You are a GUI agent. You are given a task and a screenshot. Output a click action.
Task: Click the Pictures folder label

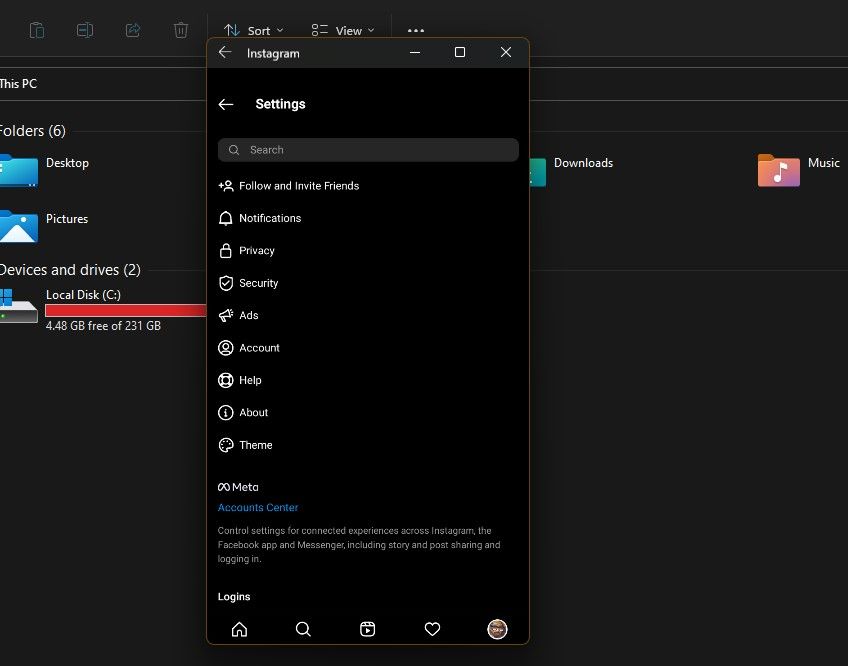pos(67,219)
